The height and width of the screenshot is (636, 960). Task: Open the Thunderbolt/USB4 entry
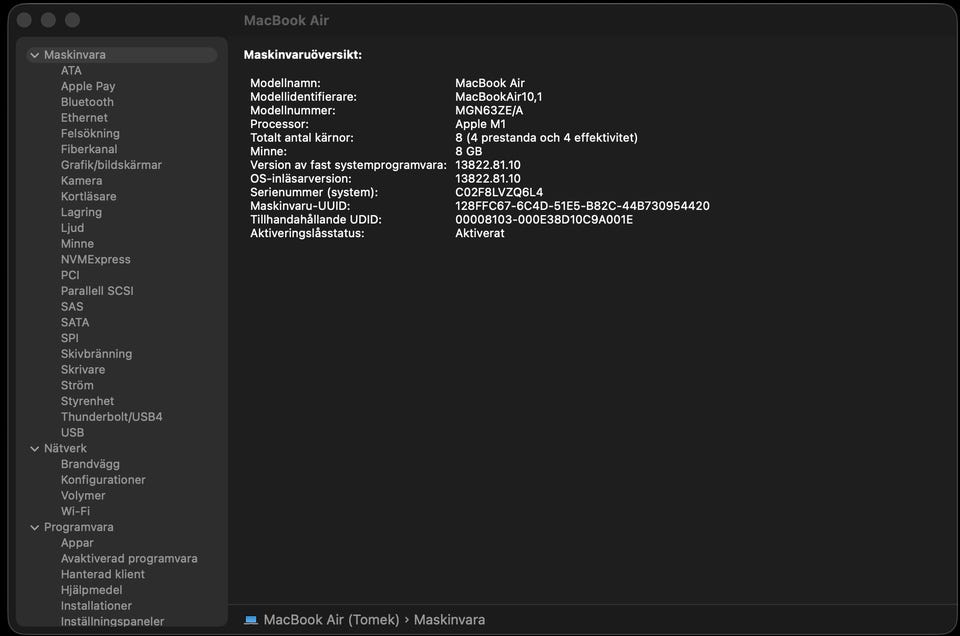111,417
